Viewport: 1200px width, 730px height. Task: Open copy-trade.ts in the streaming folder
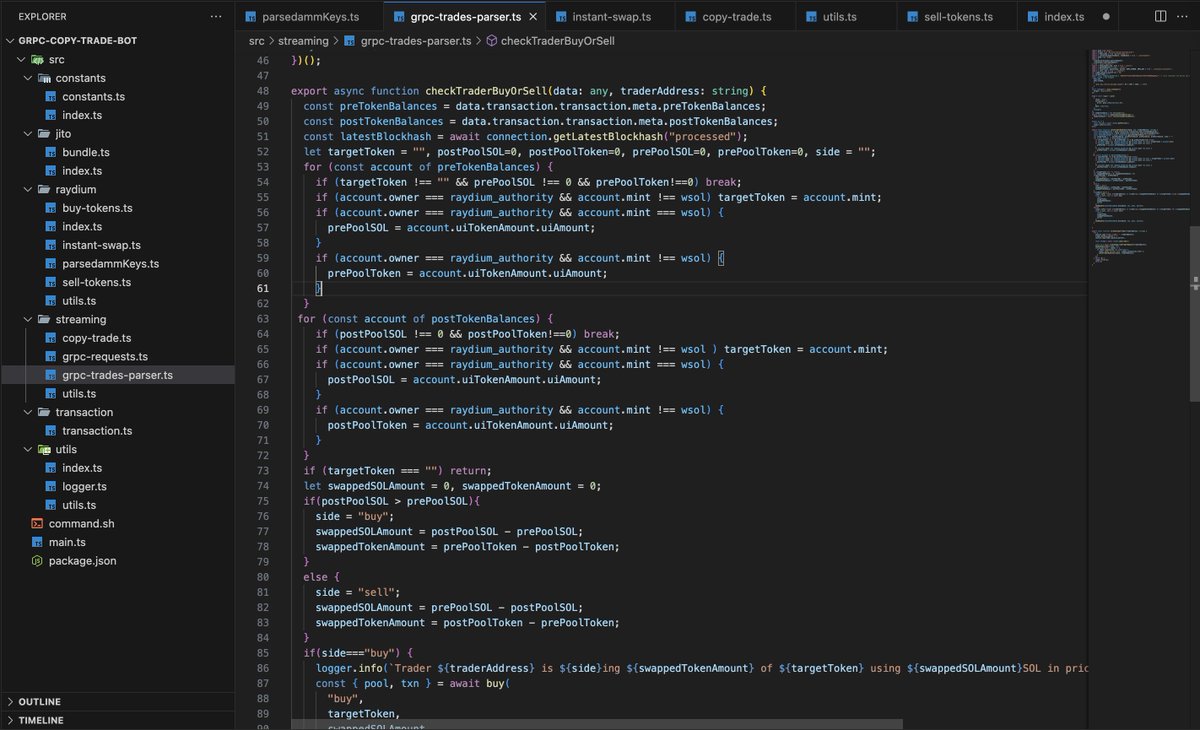(x=96, y=338)
